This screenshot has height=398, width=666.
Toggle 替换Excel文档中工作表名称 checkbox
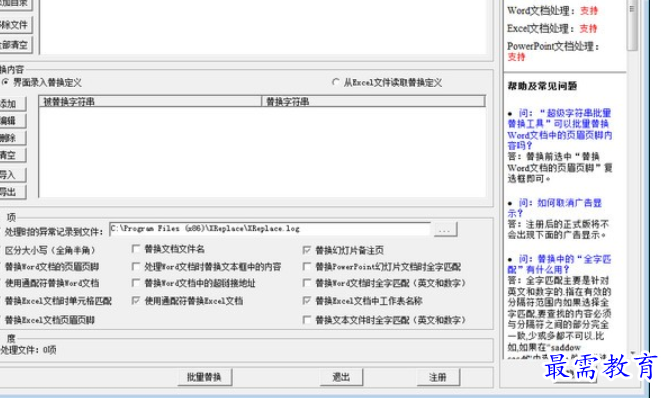click(307, 301)
